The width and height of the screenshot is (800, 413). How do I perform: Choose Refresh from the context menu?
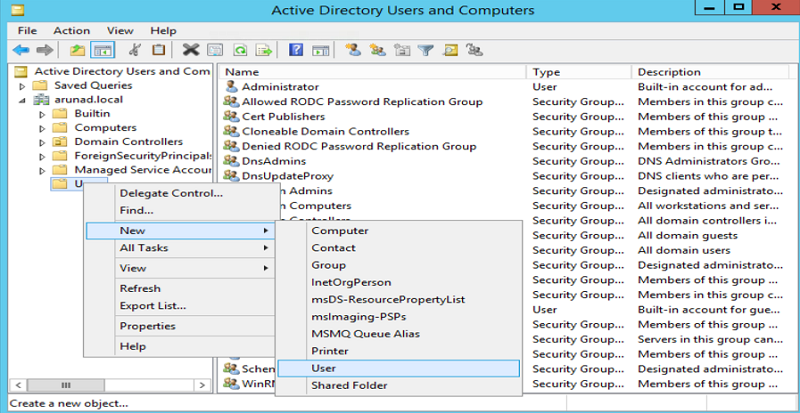179,288
